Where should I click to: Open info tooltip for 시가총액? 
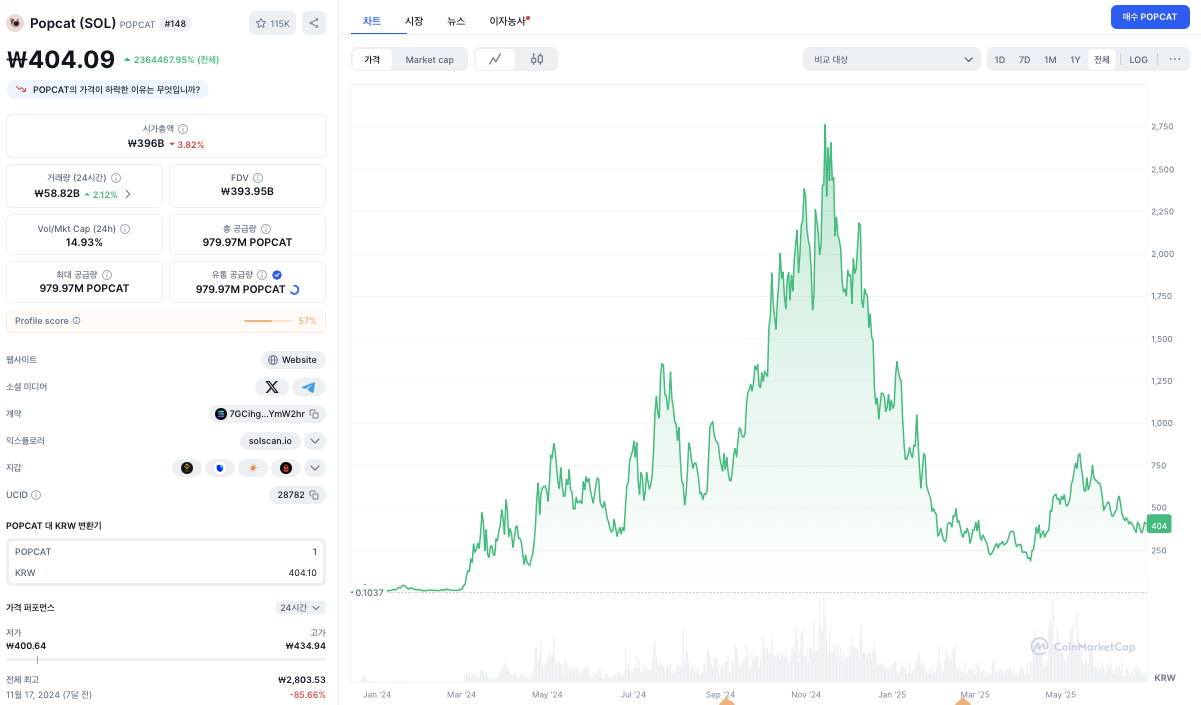pyautogui.click(x=183, y=129)
